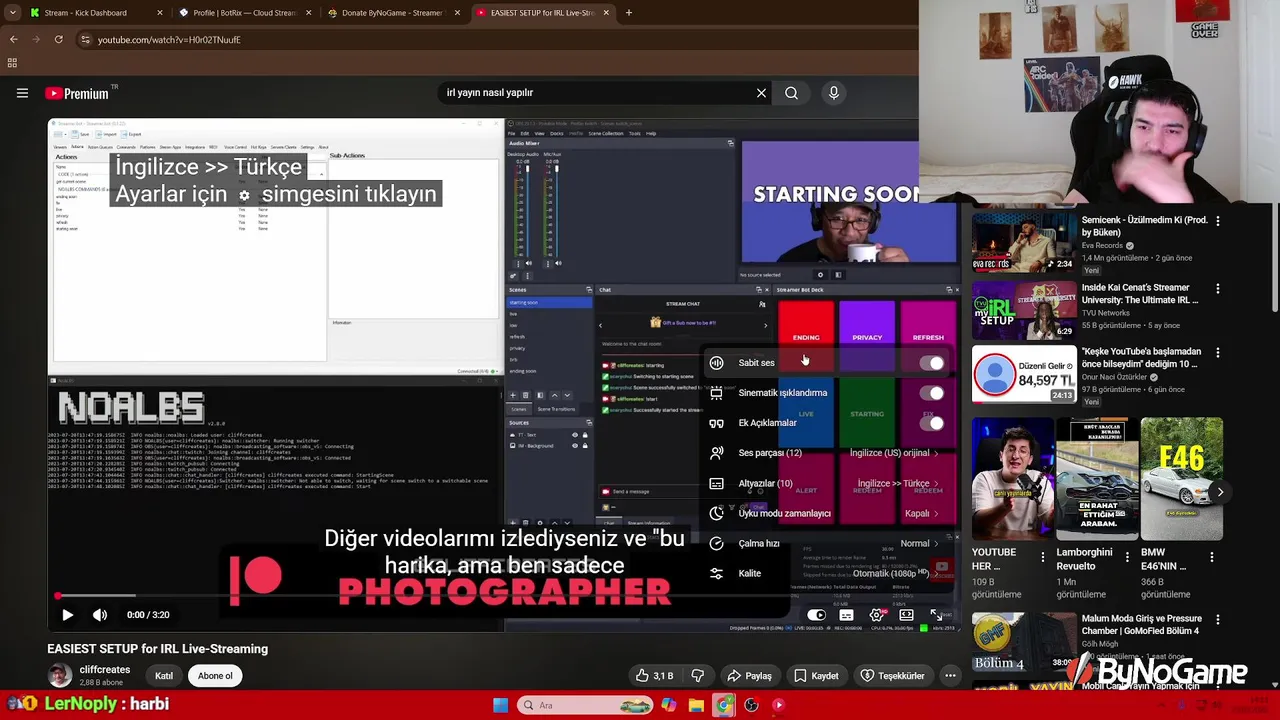
Task: Switch to Profile | BotRix tab
Action: 245,13
